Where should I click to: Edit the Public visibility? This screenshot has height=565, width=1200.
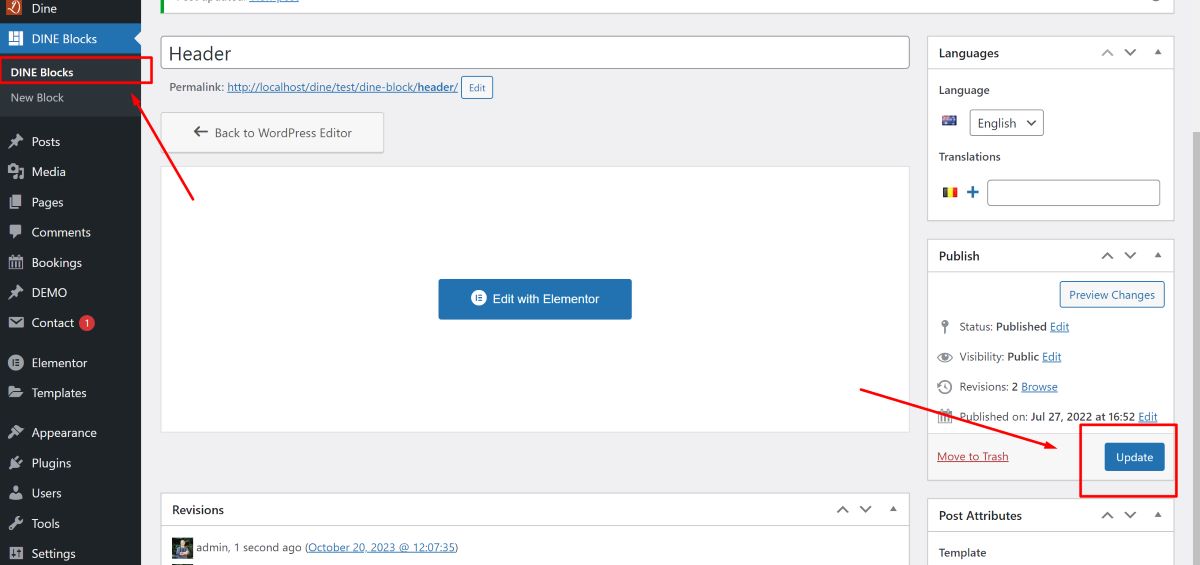[1052, 357]
